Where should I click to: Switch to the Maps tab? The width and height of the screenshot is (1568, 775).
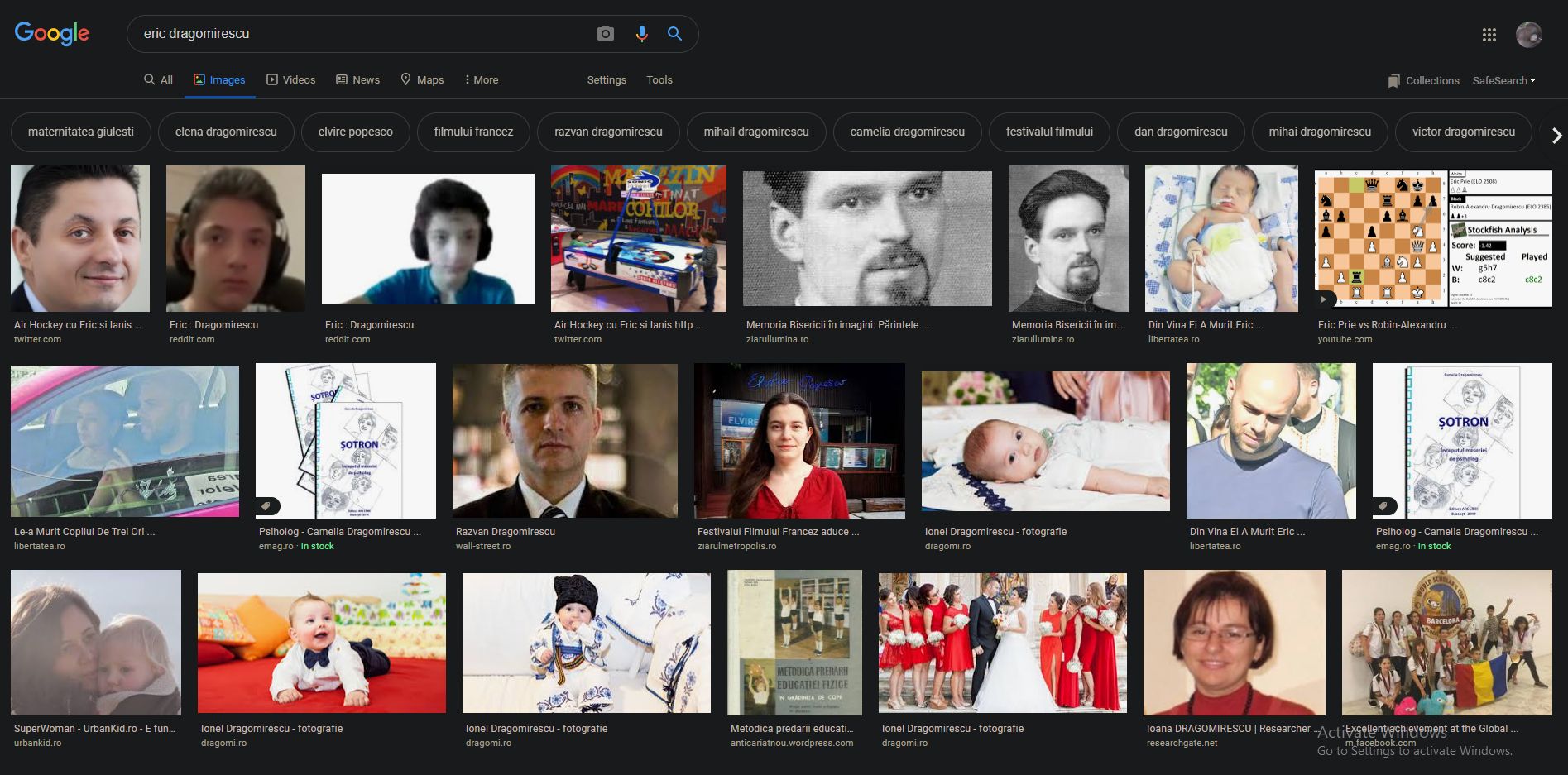(422, 80)
